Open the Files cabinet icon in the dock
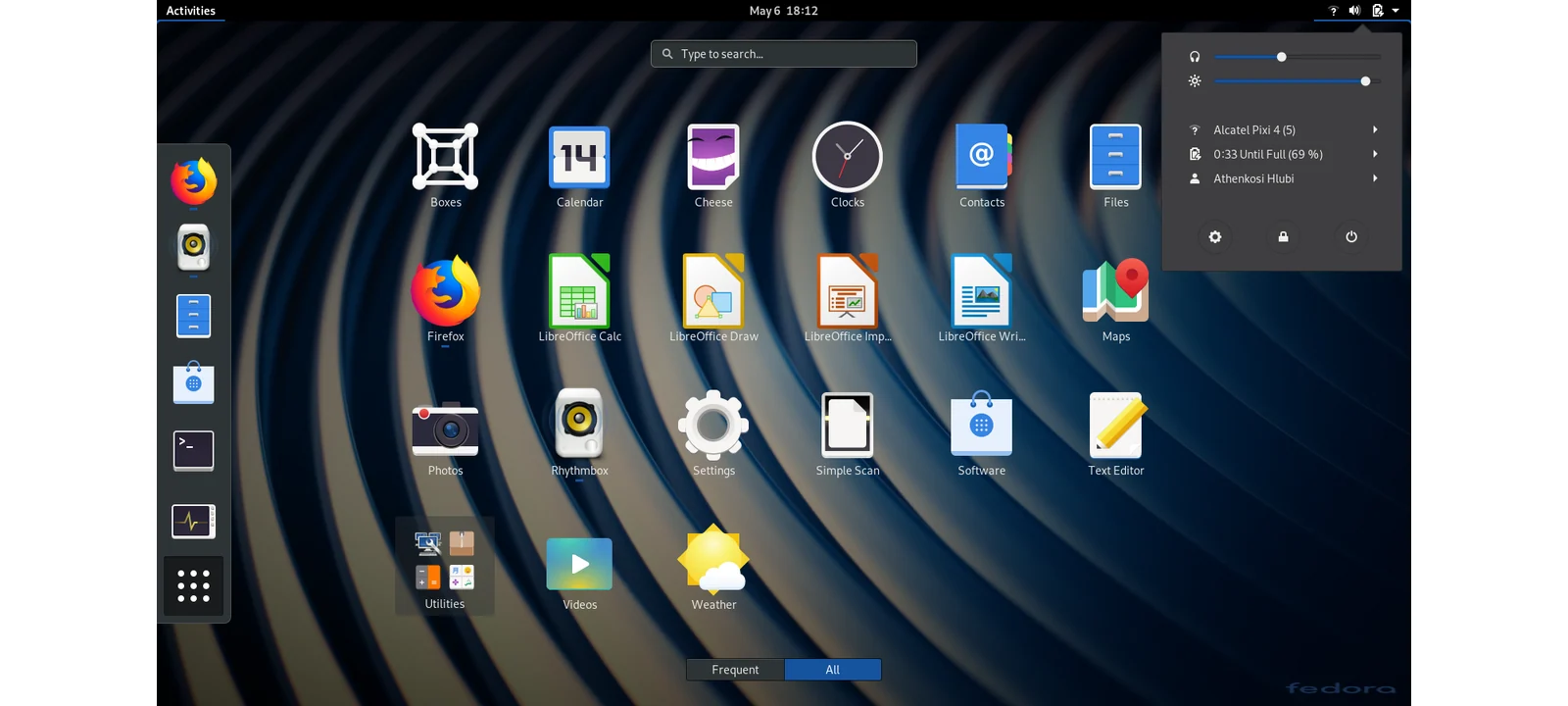The image size is (1568, 706). (193, 316)
